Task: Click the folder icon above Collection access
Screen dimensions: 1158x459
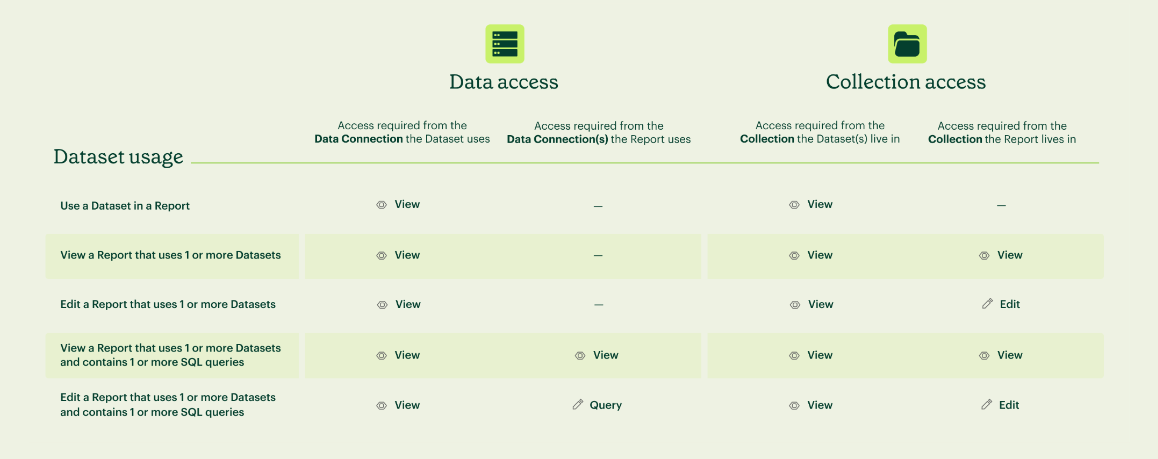Action: 907,44
